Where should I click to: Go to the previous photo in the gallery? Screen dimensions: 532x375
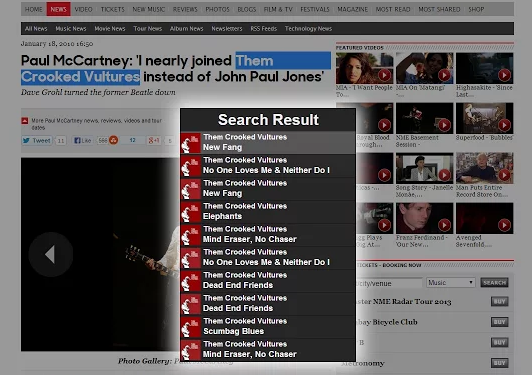[51, 255]
